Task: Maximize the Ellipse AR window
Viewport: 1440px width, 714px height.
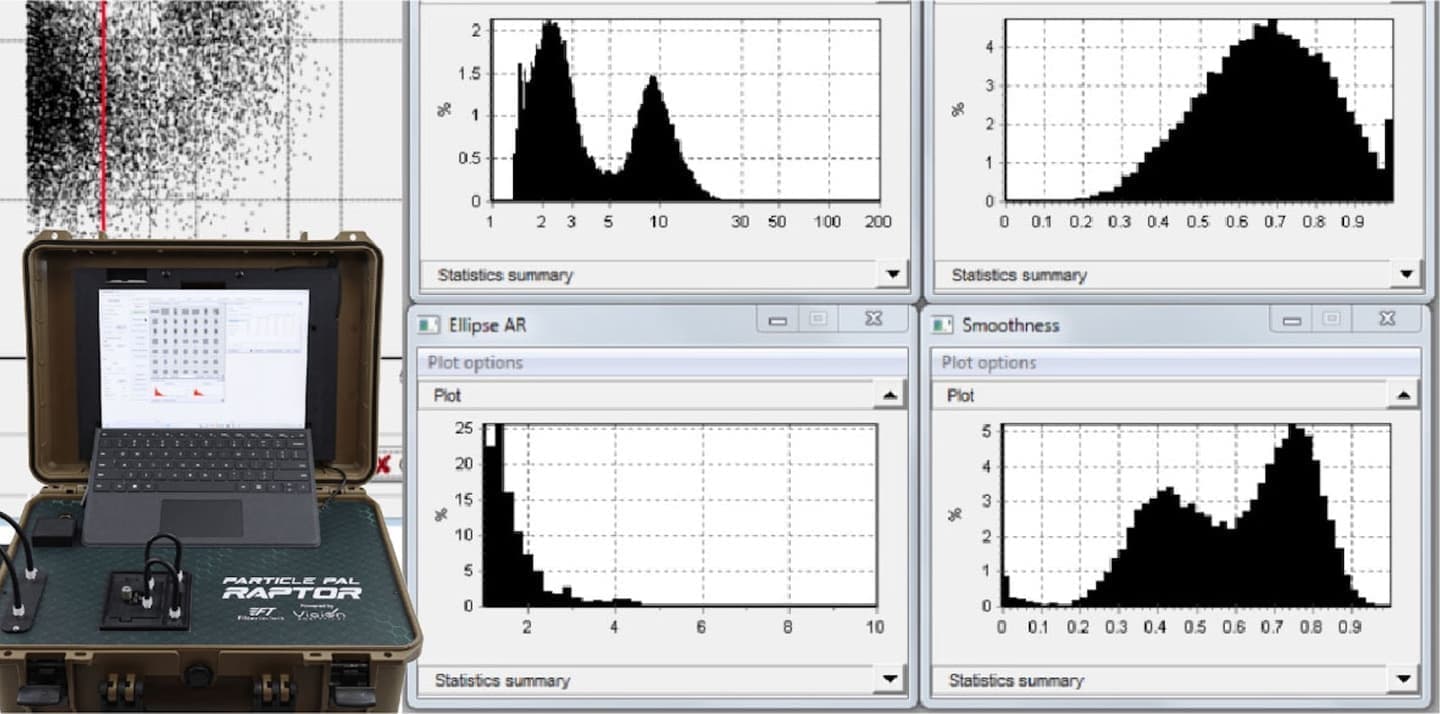Action: tap(819, 320)
